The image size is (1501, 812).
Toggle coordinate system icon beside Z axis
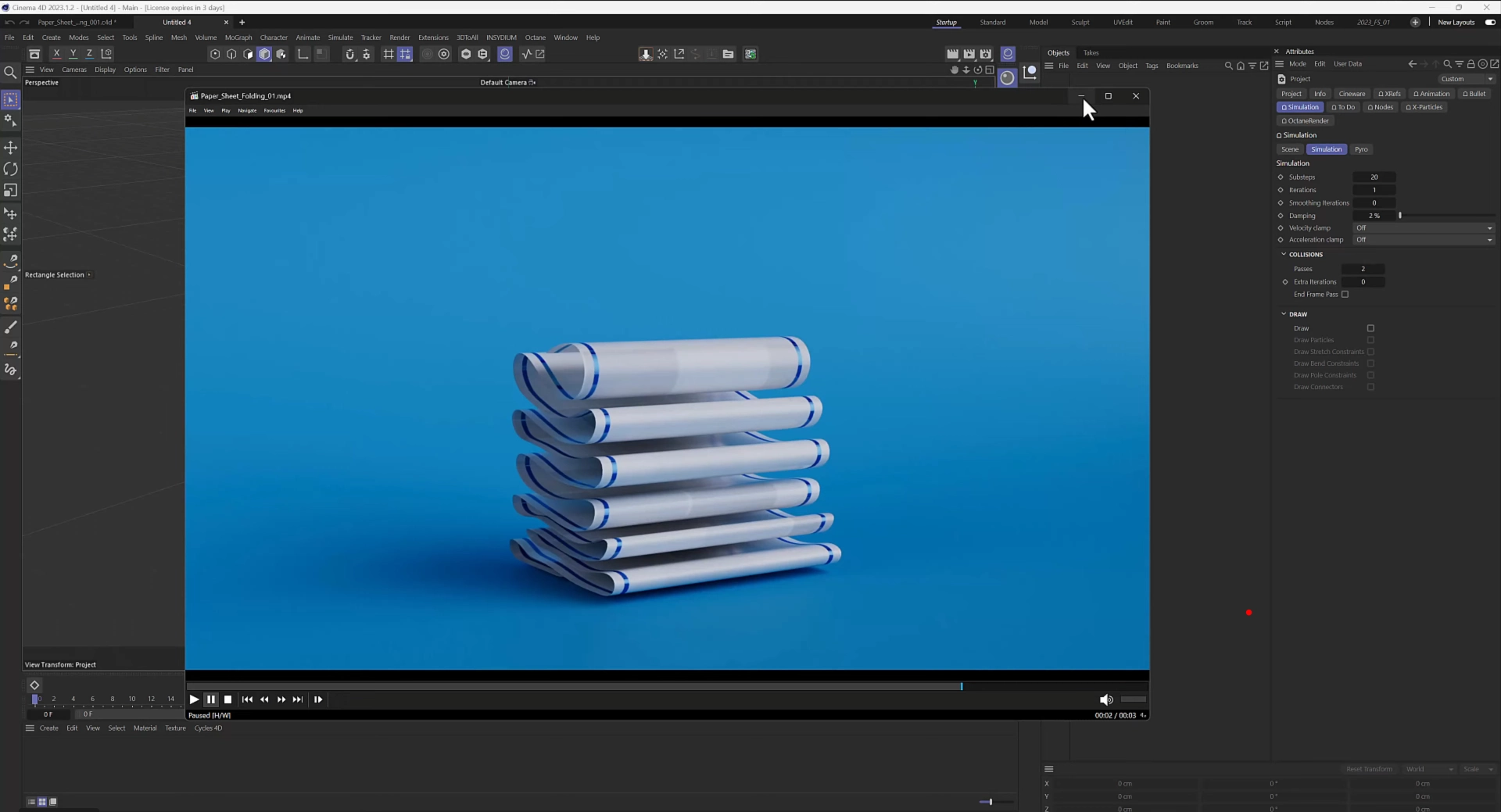point(106,54)
